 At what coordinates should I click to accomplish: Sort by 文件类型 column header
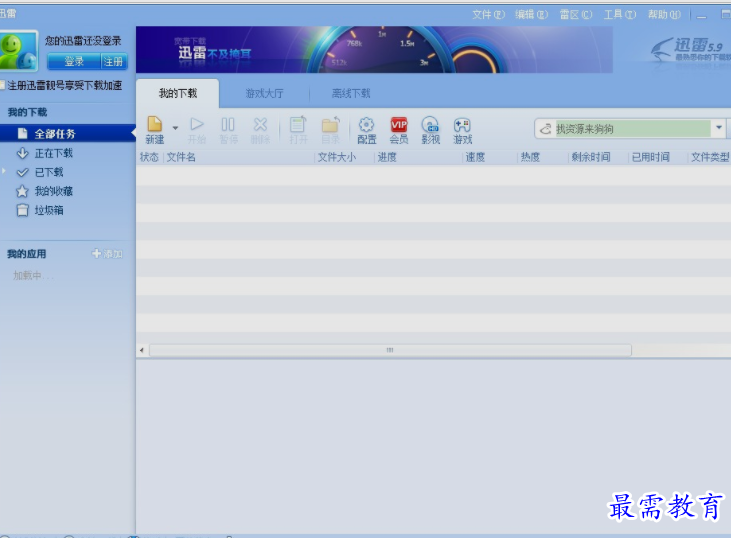710,157
